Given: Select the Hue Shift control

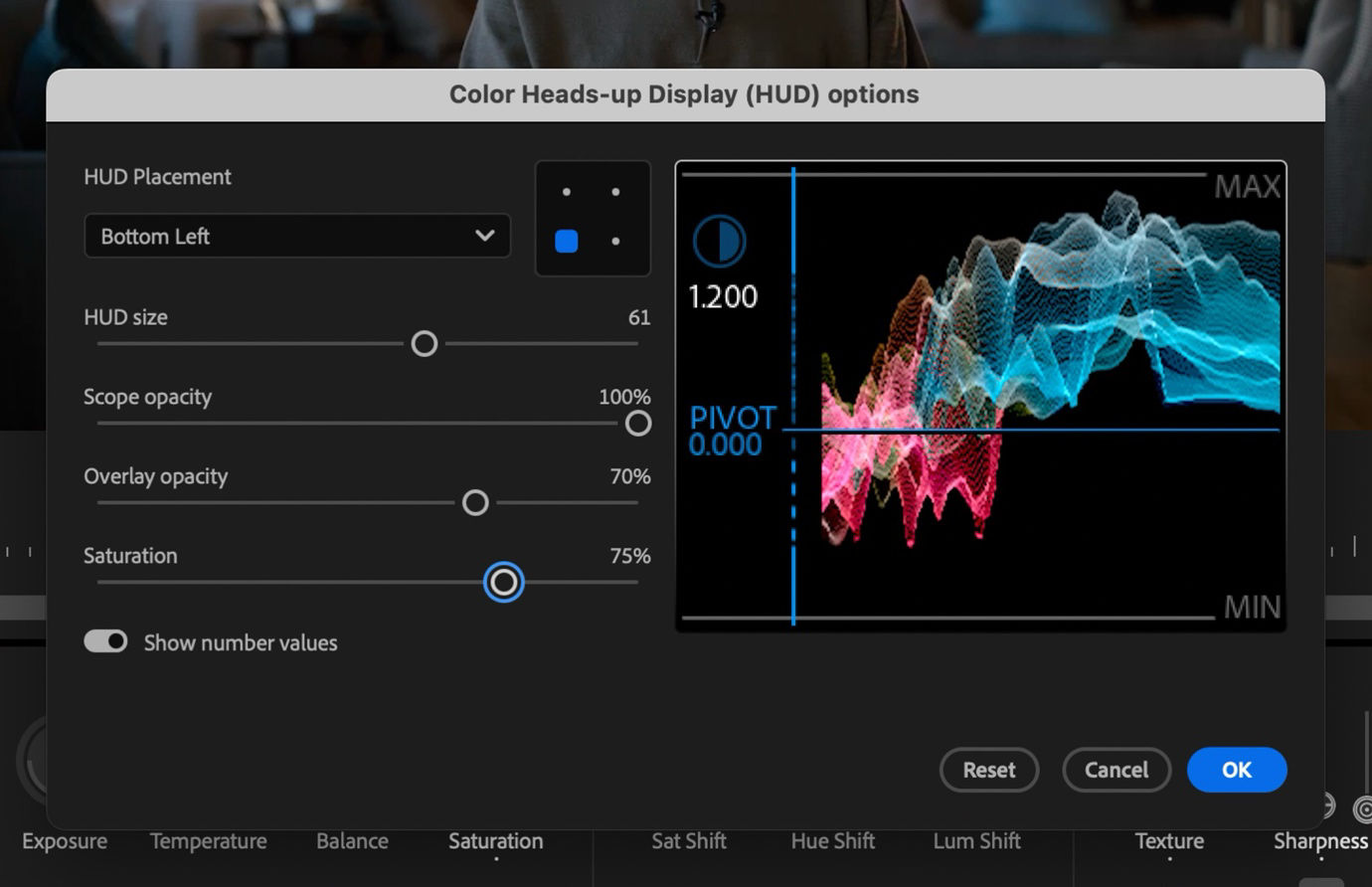Looking at the screenshot, I should [832, 841].
